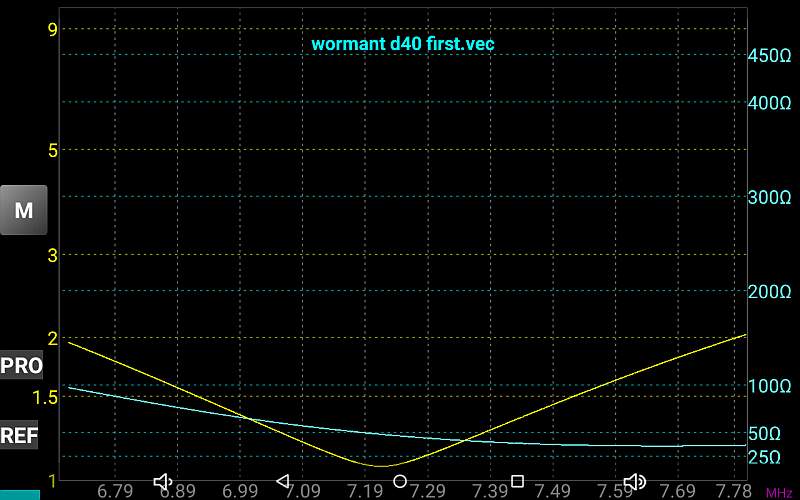
Task: Tap the Android home circle icon
Action: click(399, 482)
